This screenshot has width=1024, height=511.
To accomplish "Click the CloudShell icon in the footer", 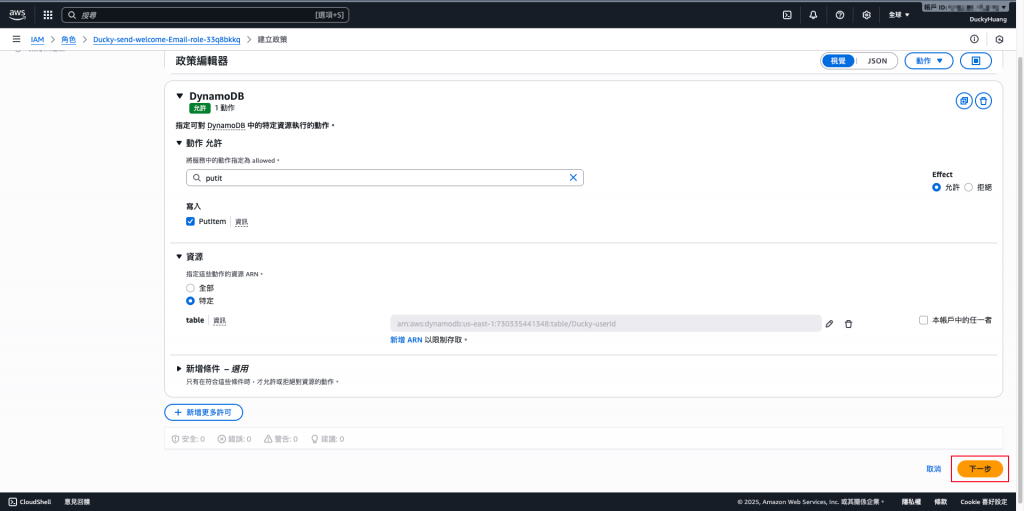I will pyautogui.click(x=13, y=502).
